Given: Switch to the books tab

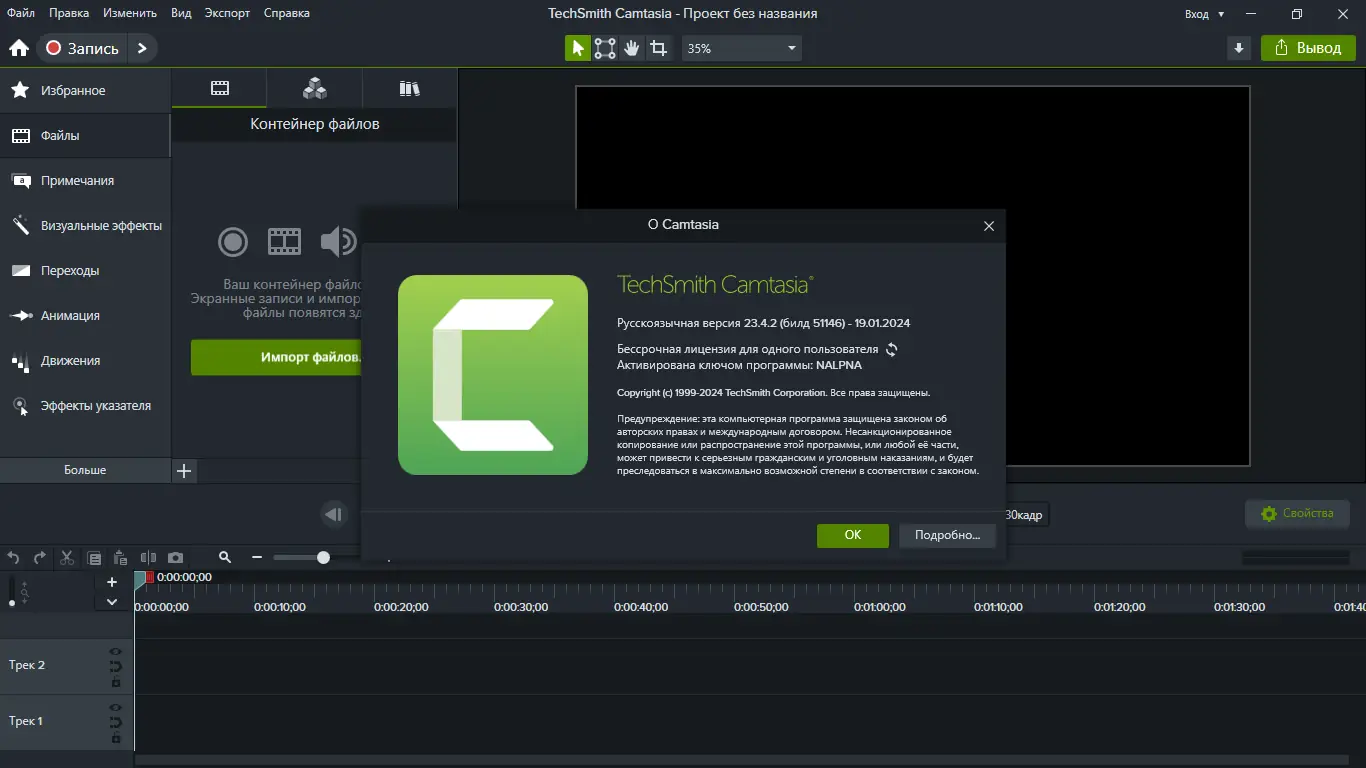Looking at the screenshot, I should pyautogui.click(x=409, y=88).
